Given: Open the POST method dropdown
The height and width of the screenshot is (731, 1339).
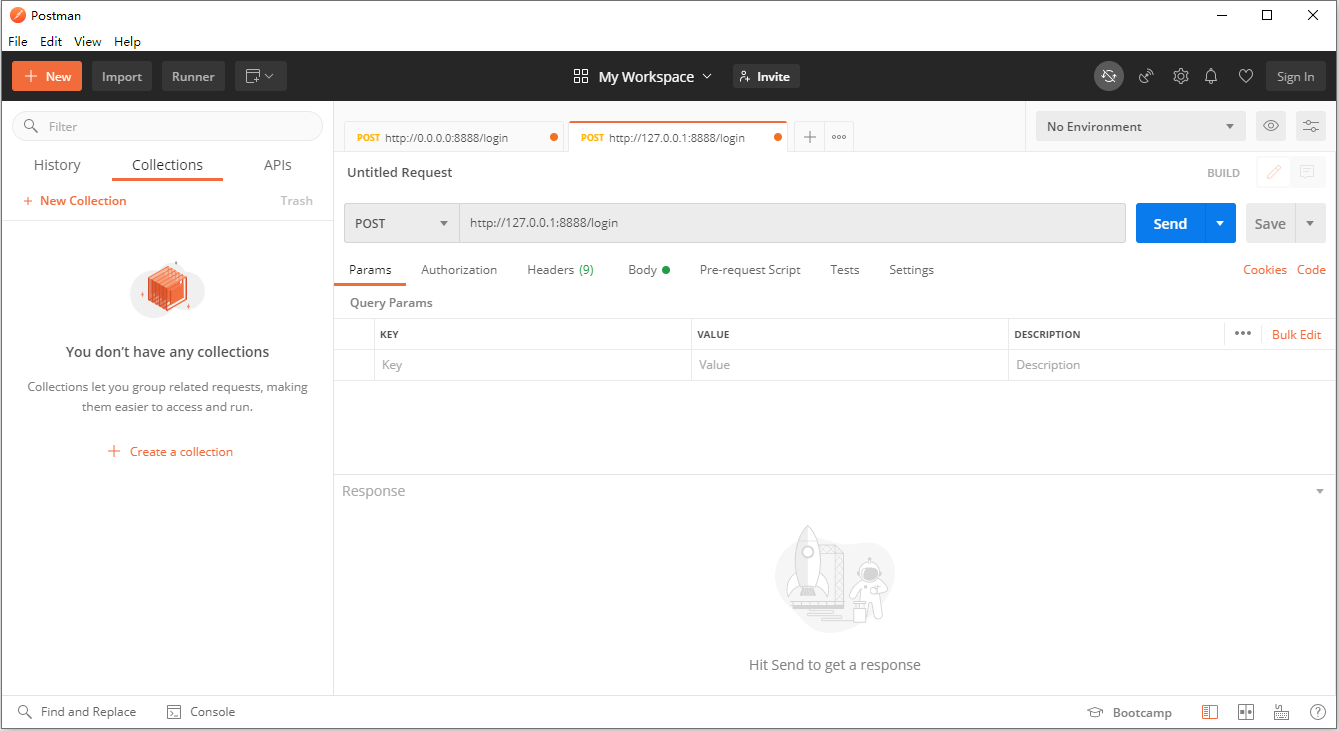Looking at the screenshot, I should click(401, 223).
